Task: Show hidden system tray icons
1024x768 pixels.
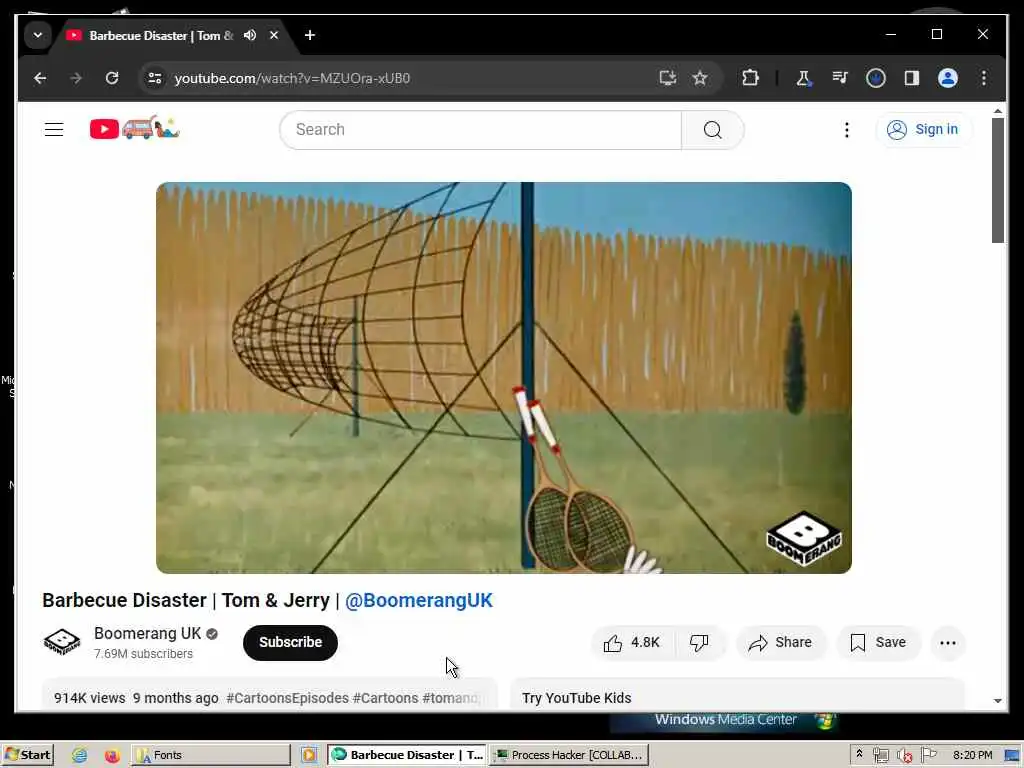Action: (x=859, y=754)
